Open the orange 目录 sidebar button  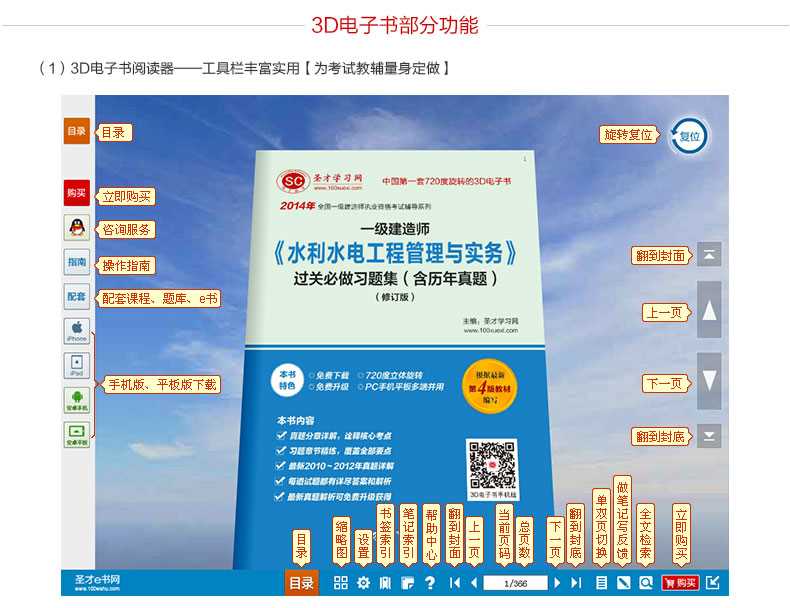pyautogui.click(x=77, y=131)
